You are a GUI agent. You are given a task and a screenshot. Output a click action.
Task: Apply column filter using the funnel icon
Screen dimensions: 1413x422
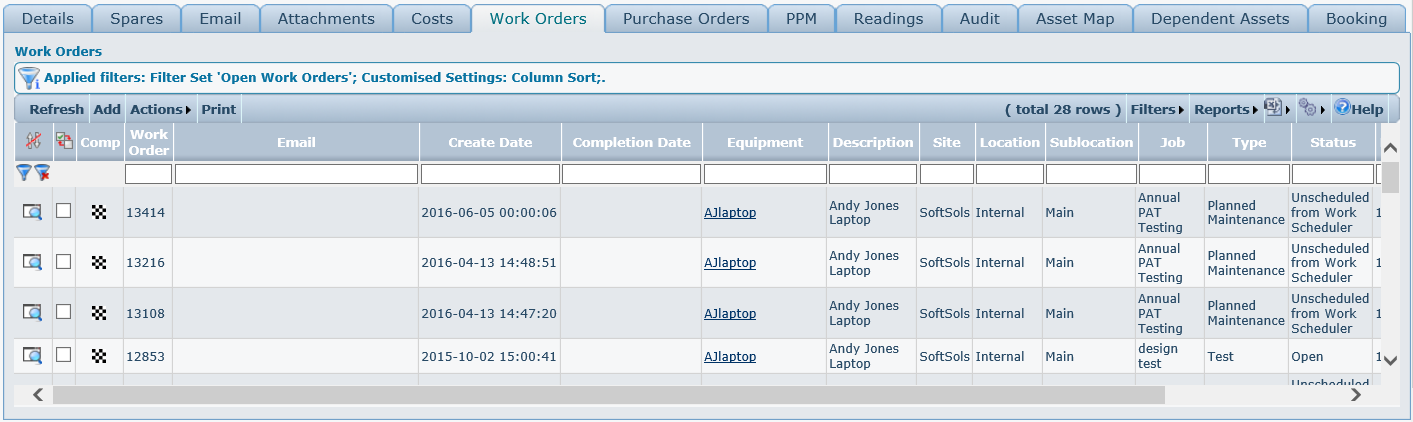[24, 173]
